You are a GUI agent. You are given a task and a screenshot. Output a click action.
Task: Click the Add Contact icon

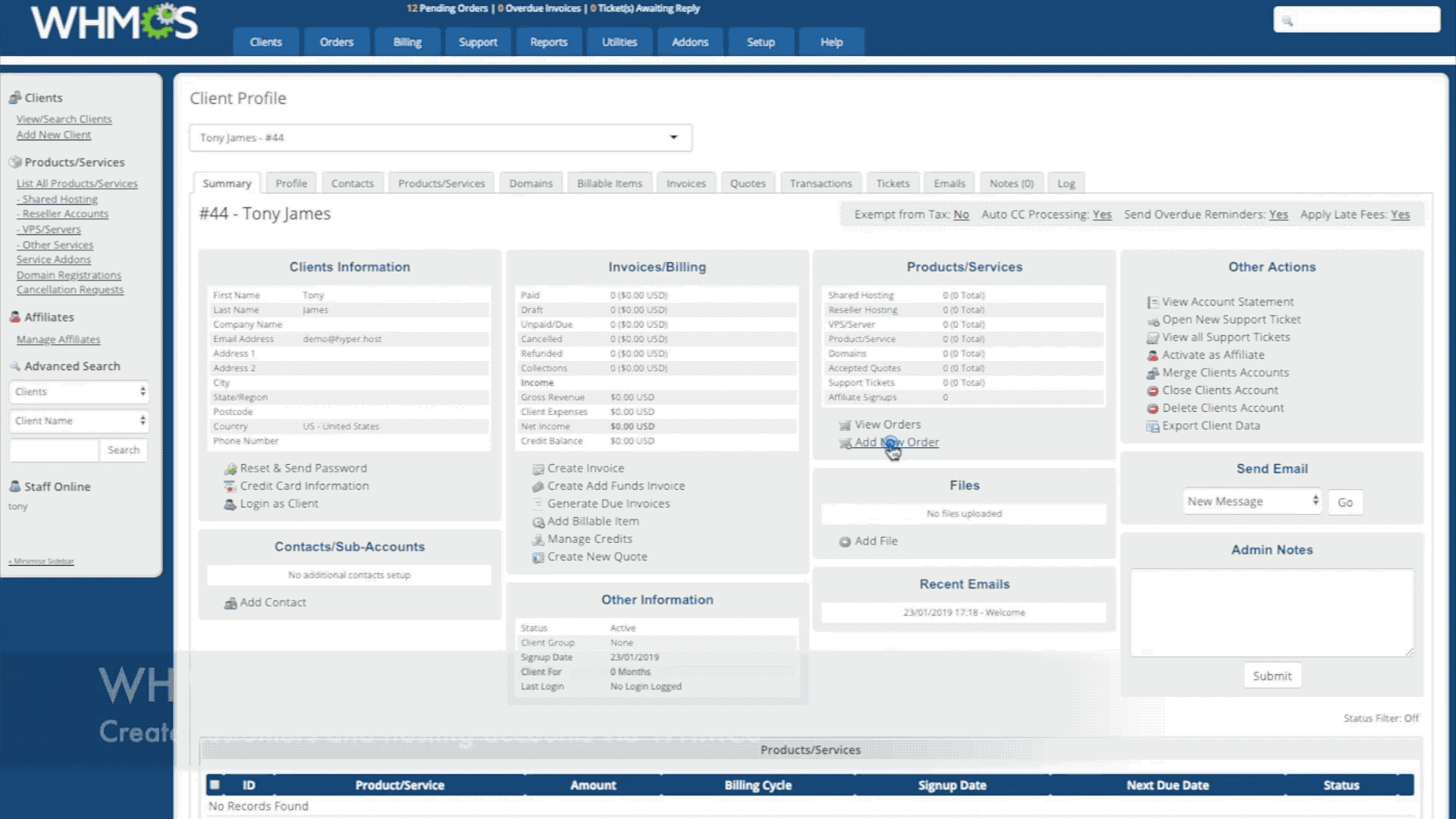(x=231, y=604)
